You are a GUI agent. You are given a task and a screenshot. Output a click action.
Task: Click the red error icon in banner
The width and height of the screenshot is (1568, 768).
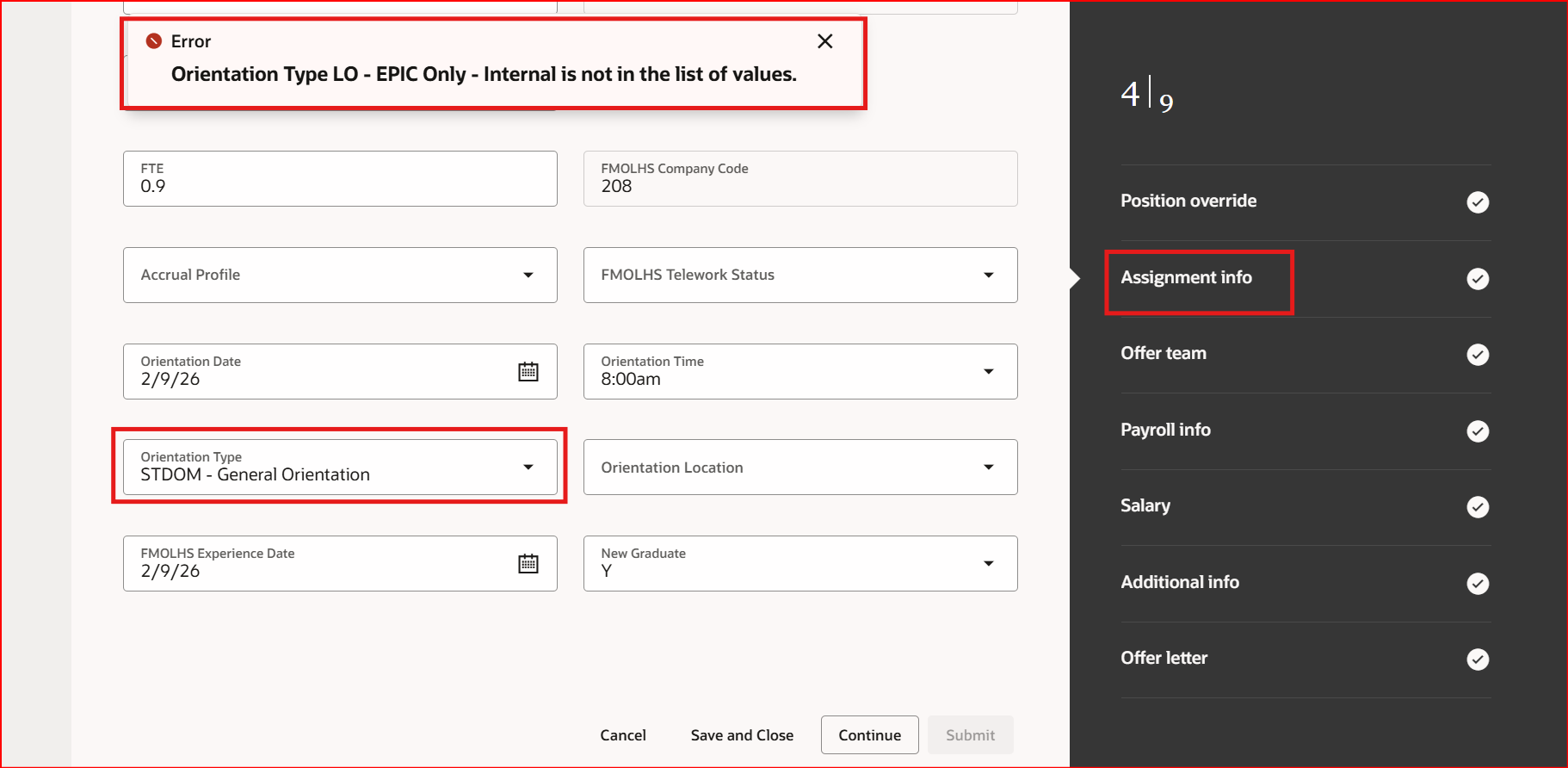(154, 41)
